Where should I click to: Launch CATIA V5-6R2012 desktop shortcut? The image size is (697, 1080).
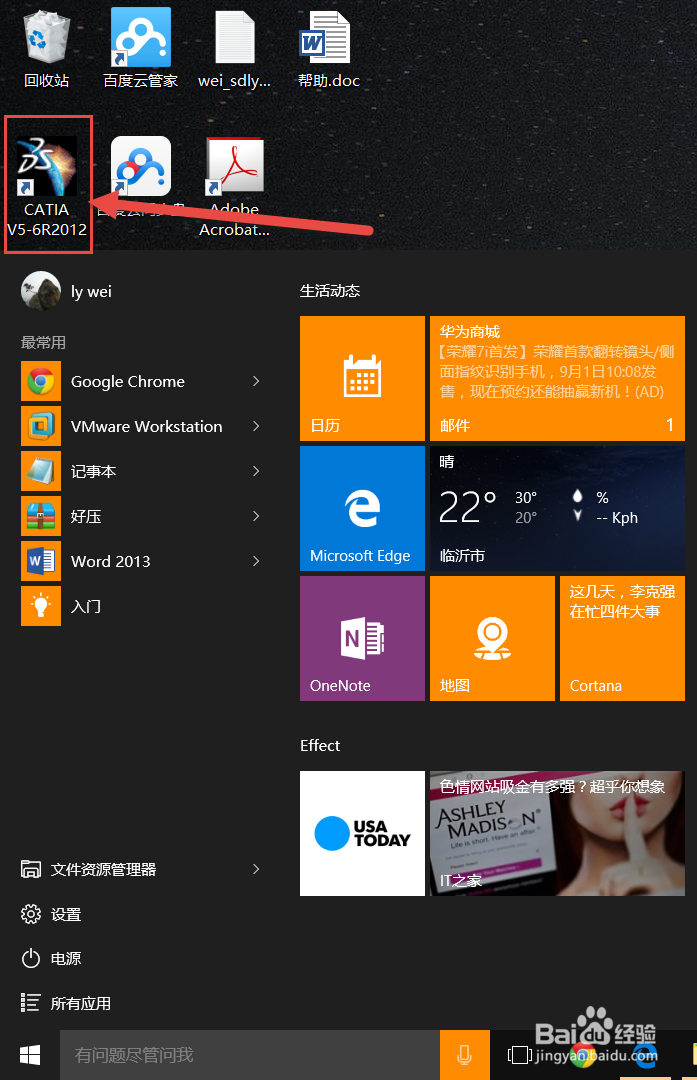tap(47, 185)
